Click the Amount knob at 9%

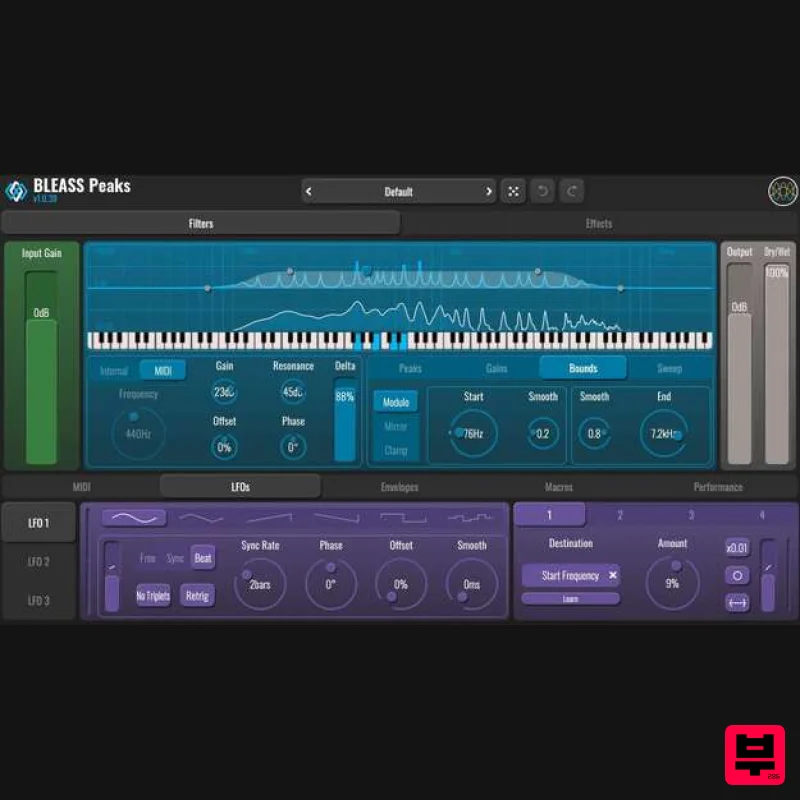coord(672,584)
